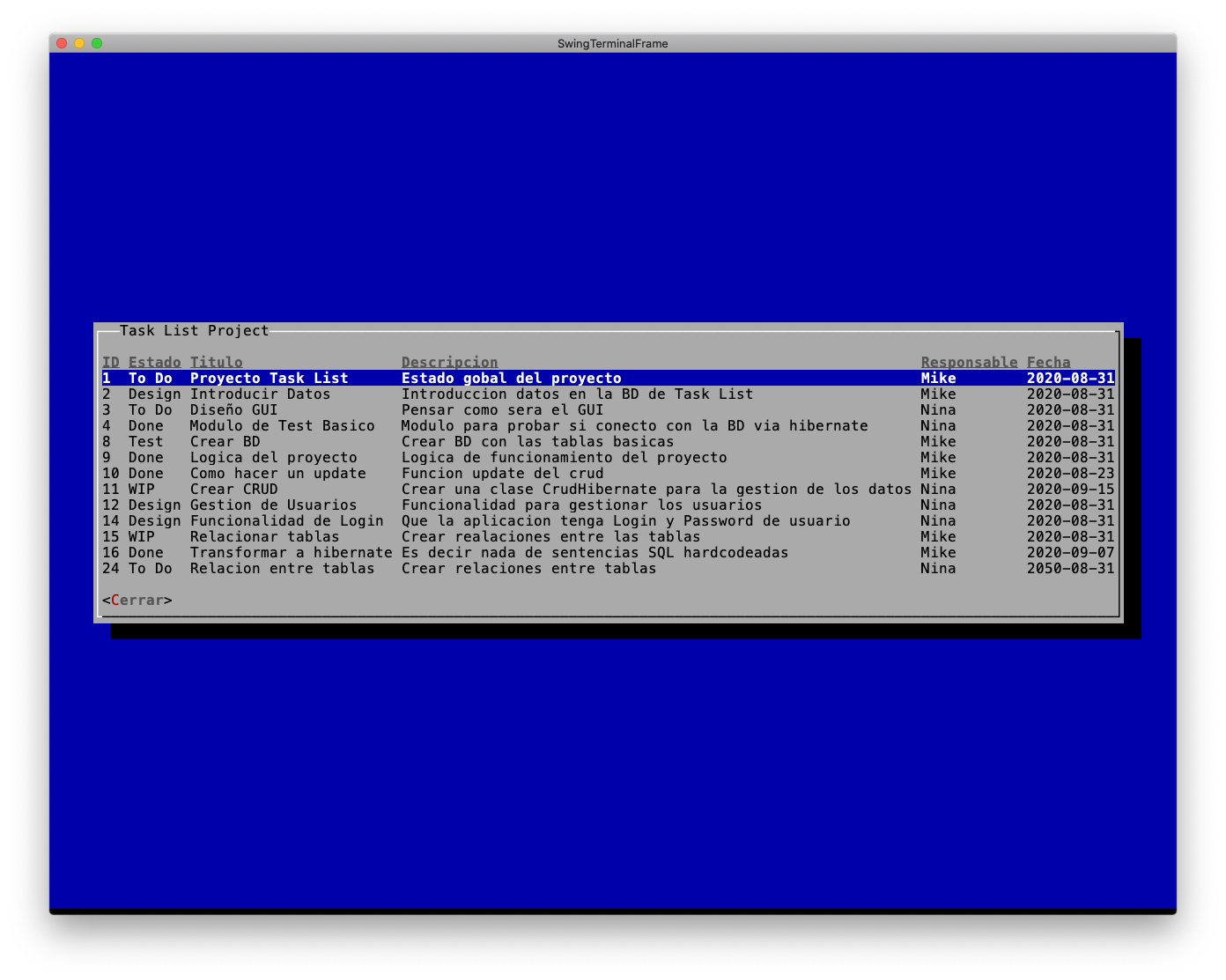Select the row titled Proyecto Task List
The width and height of the screenshot is (1226, 980).
609,379
